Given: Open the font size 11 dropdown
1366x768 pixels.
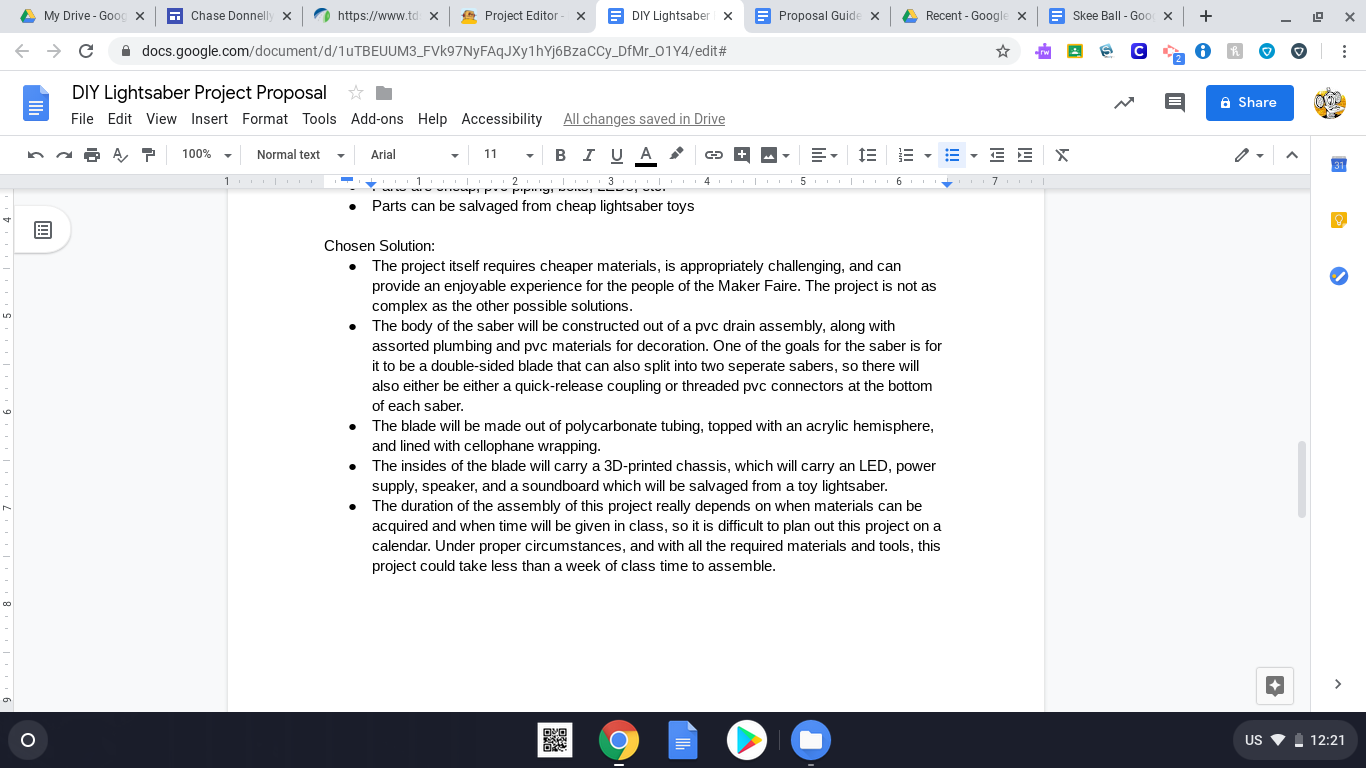Looking at the screenshot, I should click(x=508, y=155).
